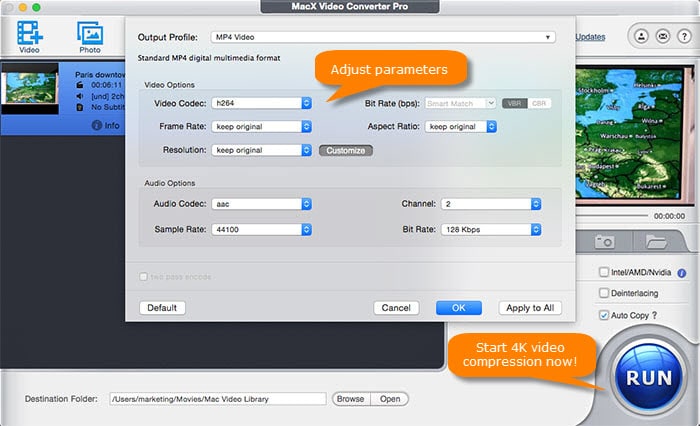Open the help question mark icon
Viewport: 700px width, 426px height.
click(684, 36)
